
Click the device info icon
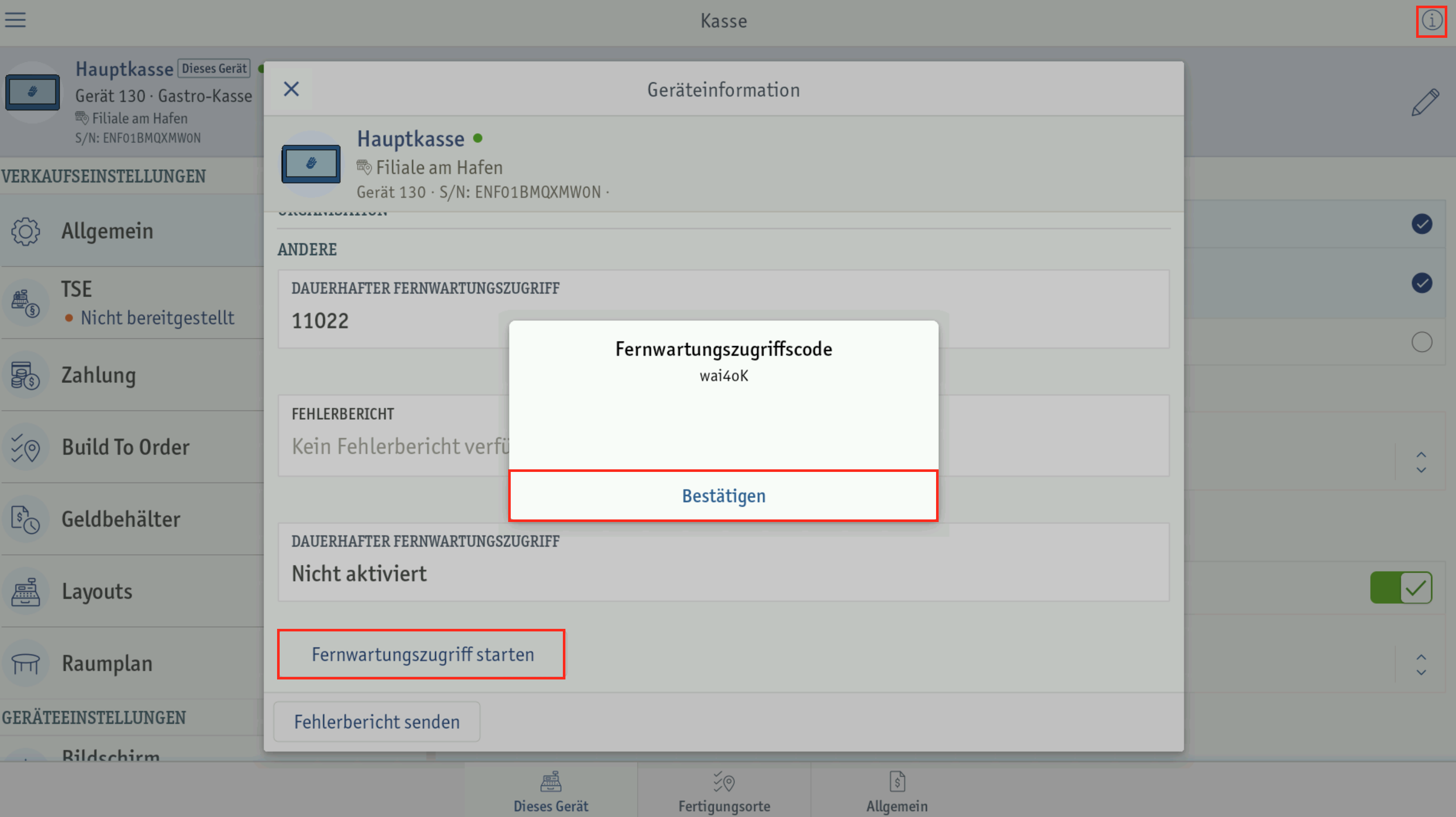coord(1431,21)
